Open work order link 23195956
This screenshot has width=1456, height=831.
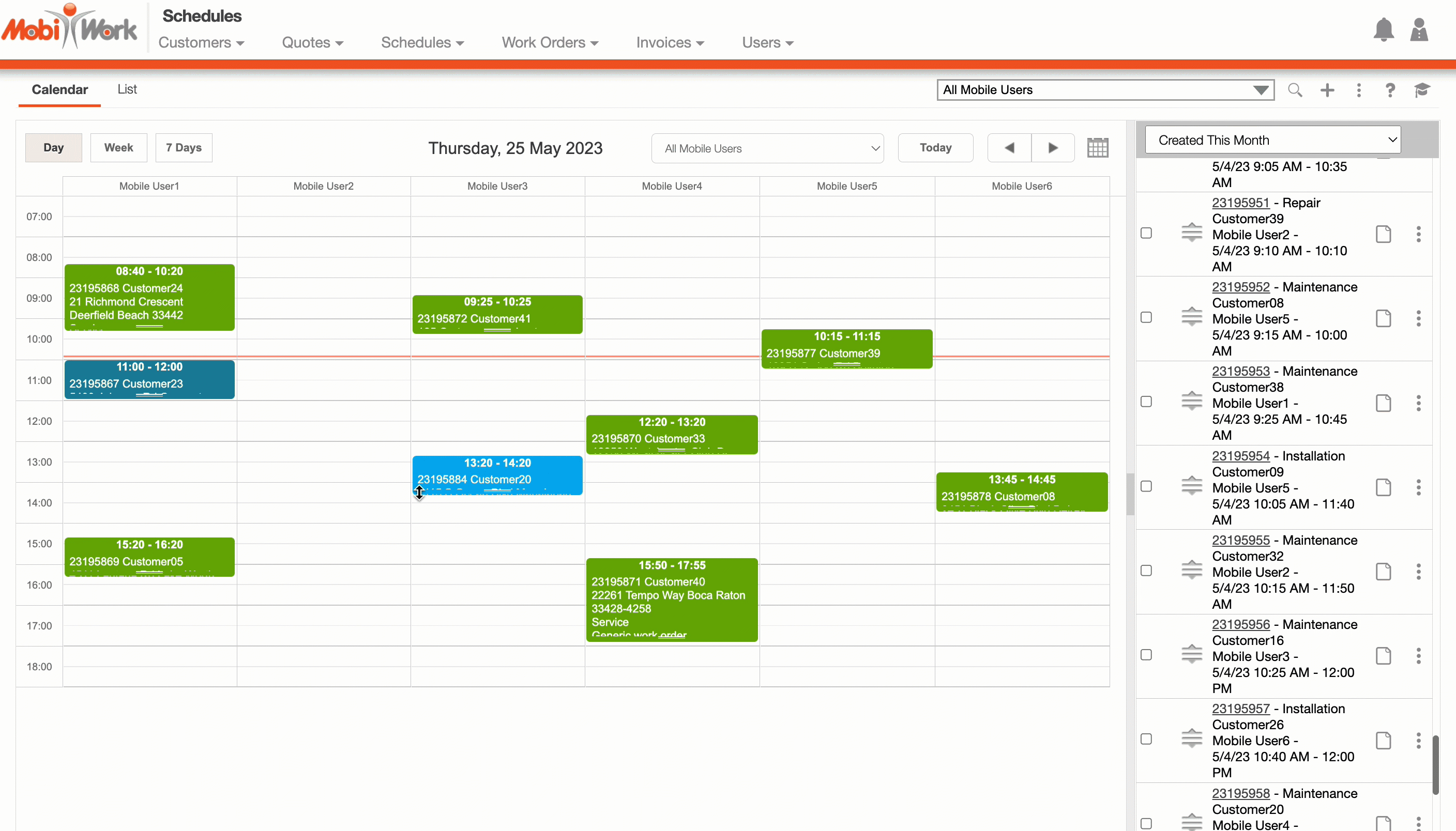click(x=1240, y=624)
